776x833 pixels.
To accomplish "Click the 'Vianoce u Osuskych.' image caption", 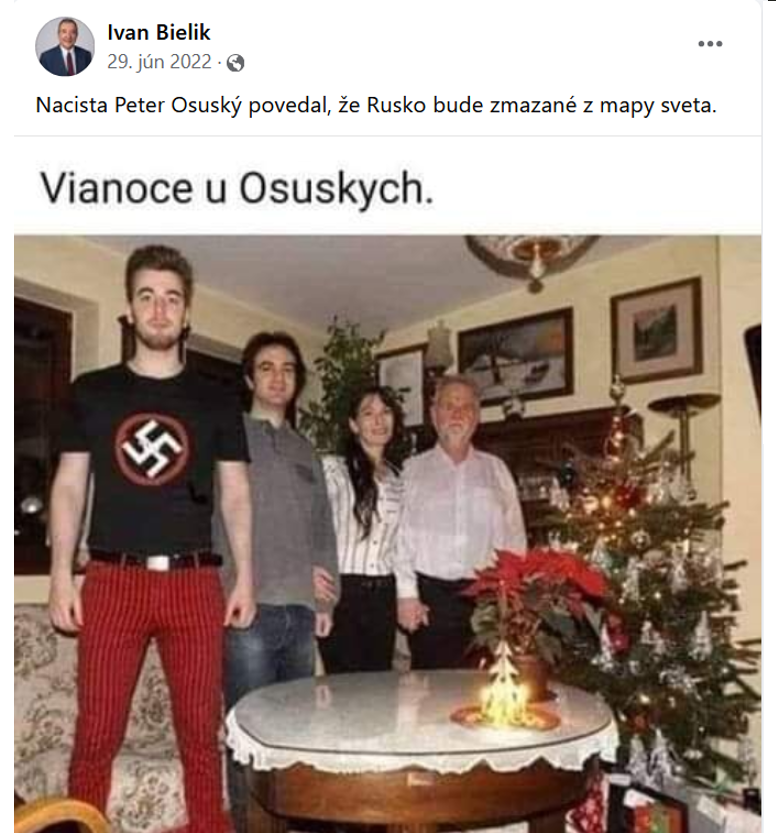I will coord(237,189).
